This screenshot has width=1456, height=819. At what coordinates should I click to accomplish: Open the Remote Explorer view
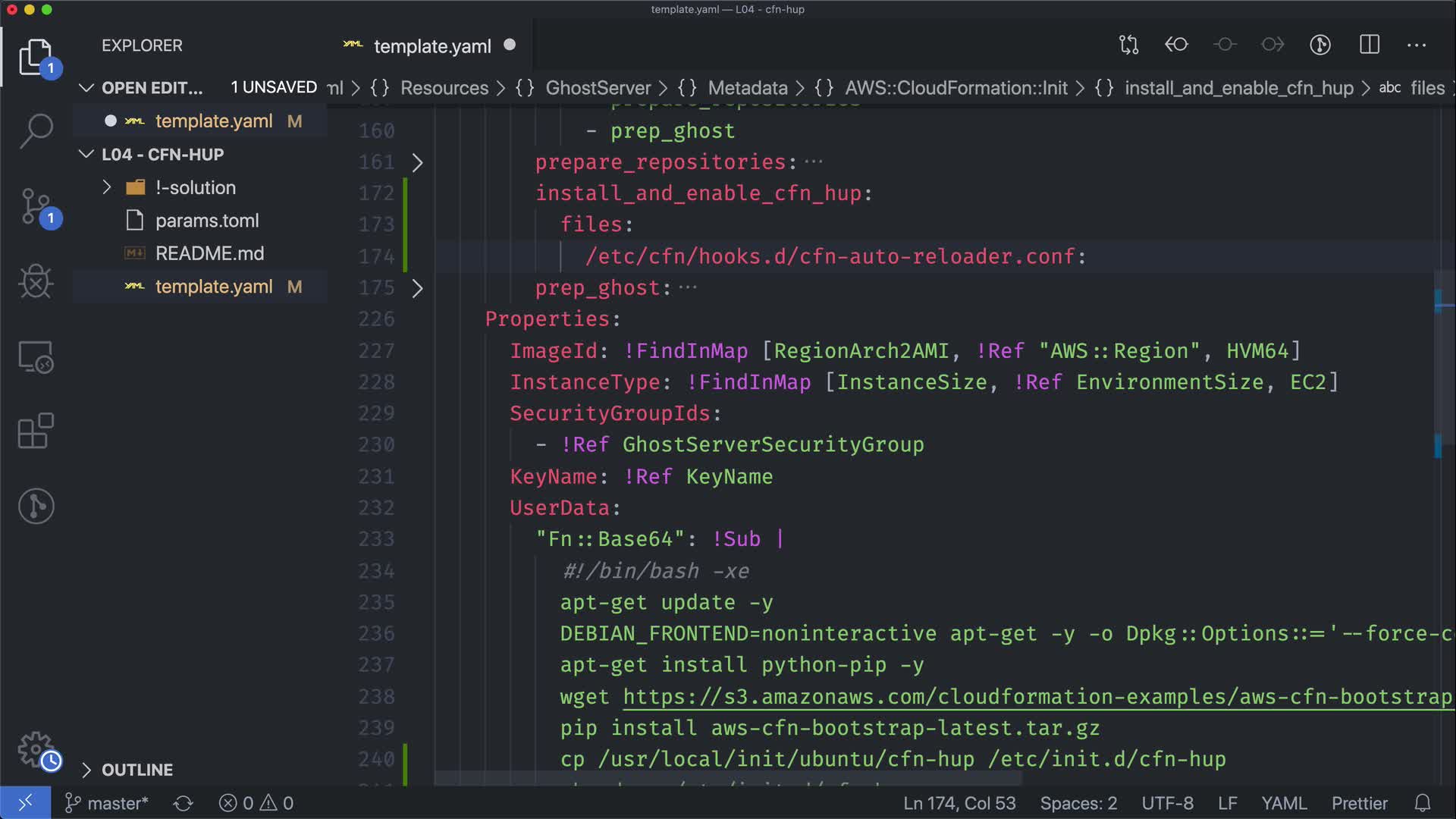pos(36,356)
